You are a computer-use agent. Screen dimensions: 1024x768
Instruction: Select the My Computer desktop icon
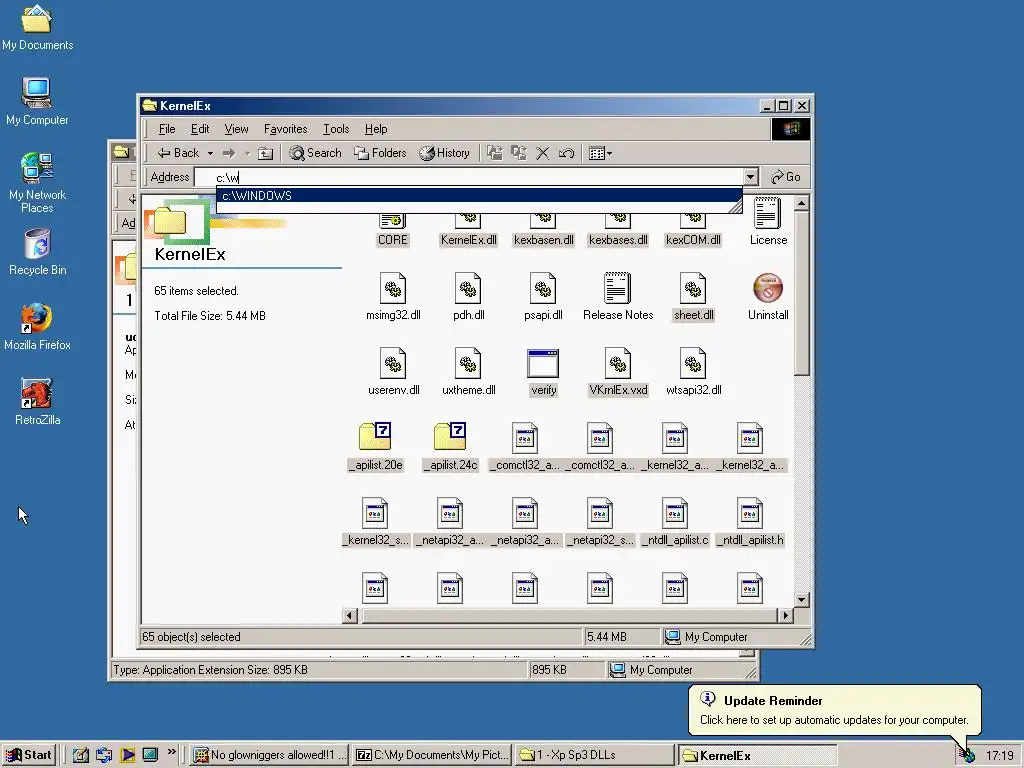click(x=37, y=101)
